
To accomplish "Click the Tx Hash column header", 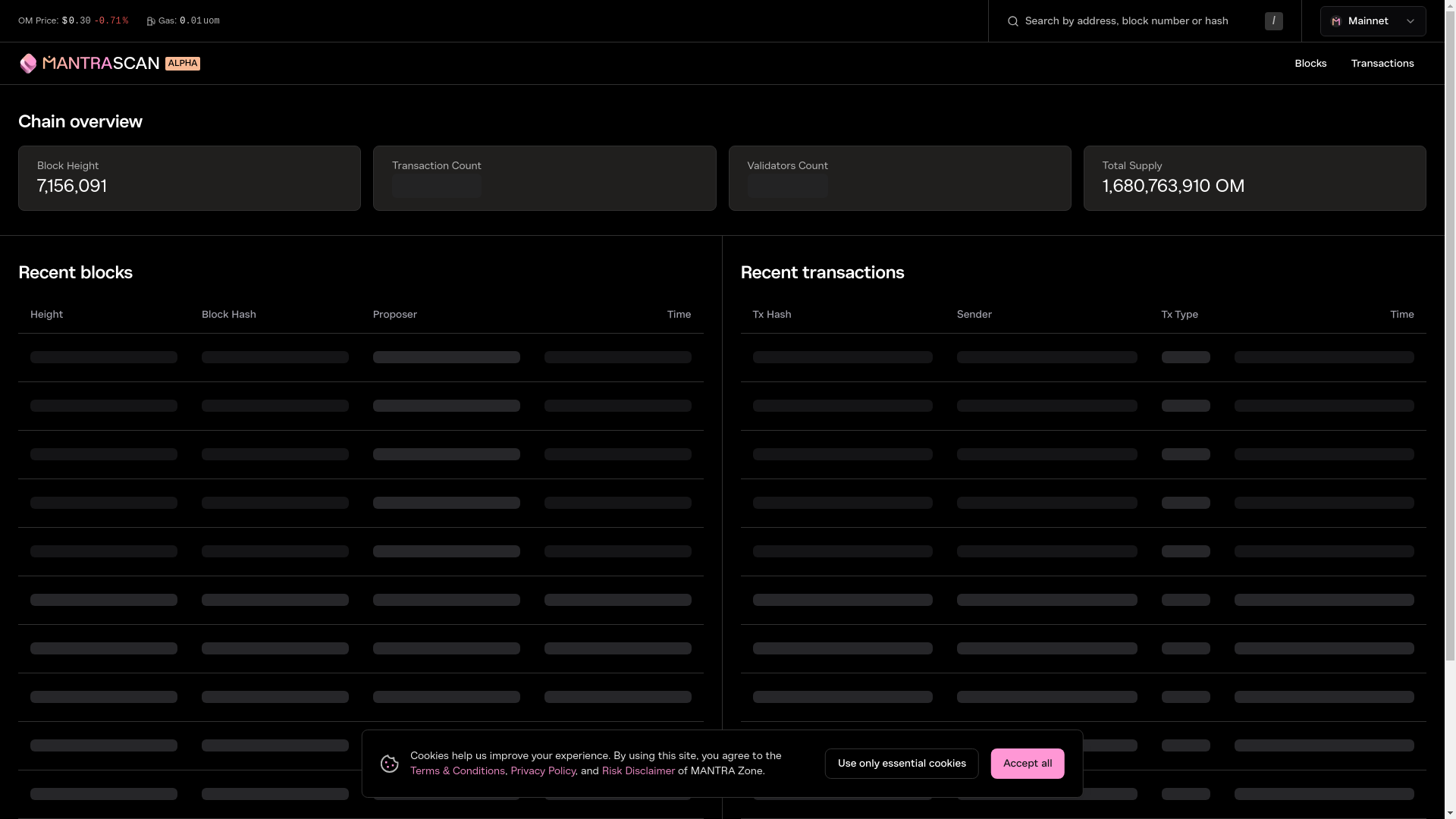I will tap(772, 315).
